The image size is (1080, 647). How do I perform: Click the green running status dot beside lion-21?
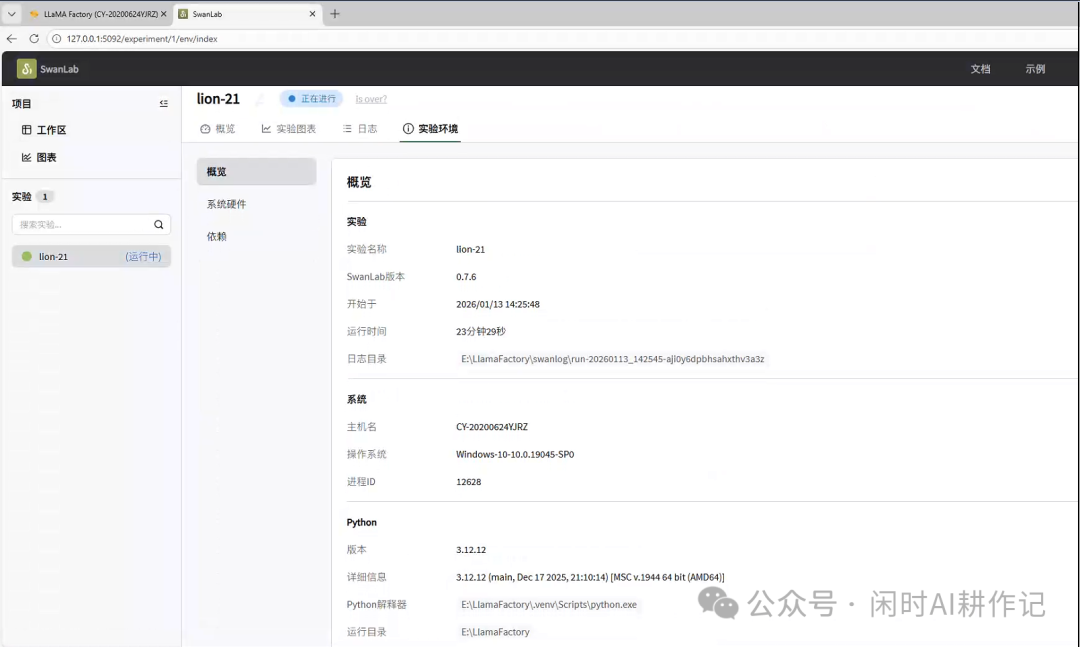tap(26, 256)
